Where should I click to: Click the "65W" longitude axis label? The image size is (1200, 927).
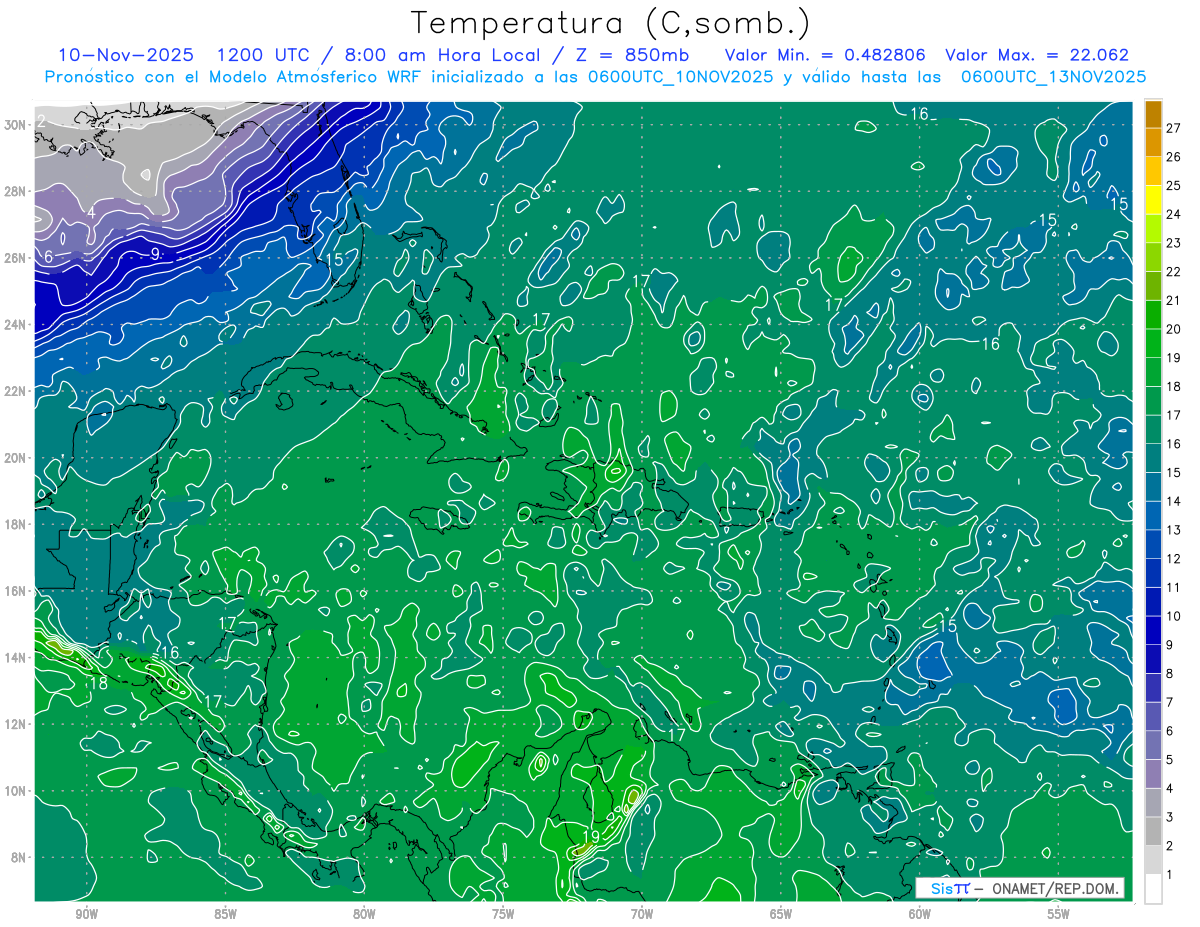click(781, 915)
